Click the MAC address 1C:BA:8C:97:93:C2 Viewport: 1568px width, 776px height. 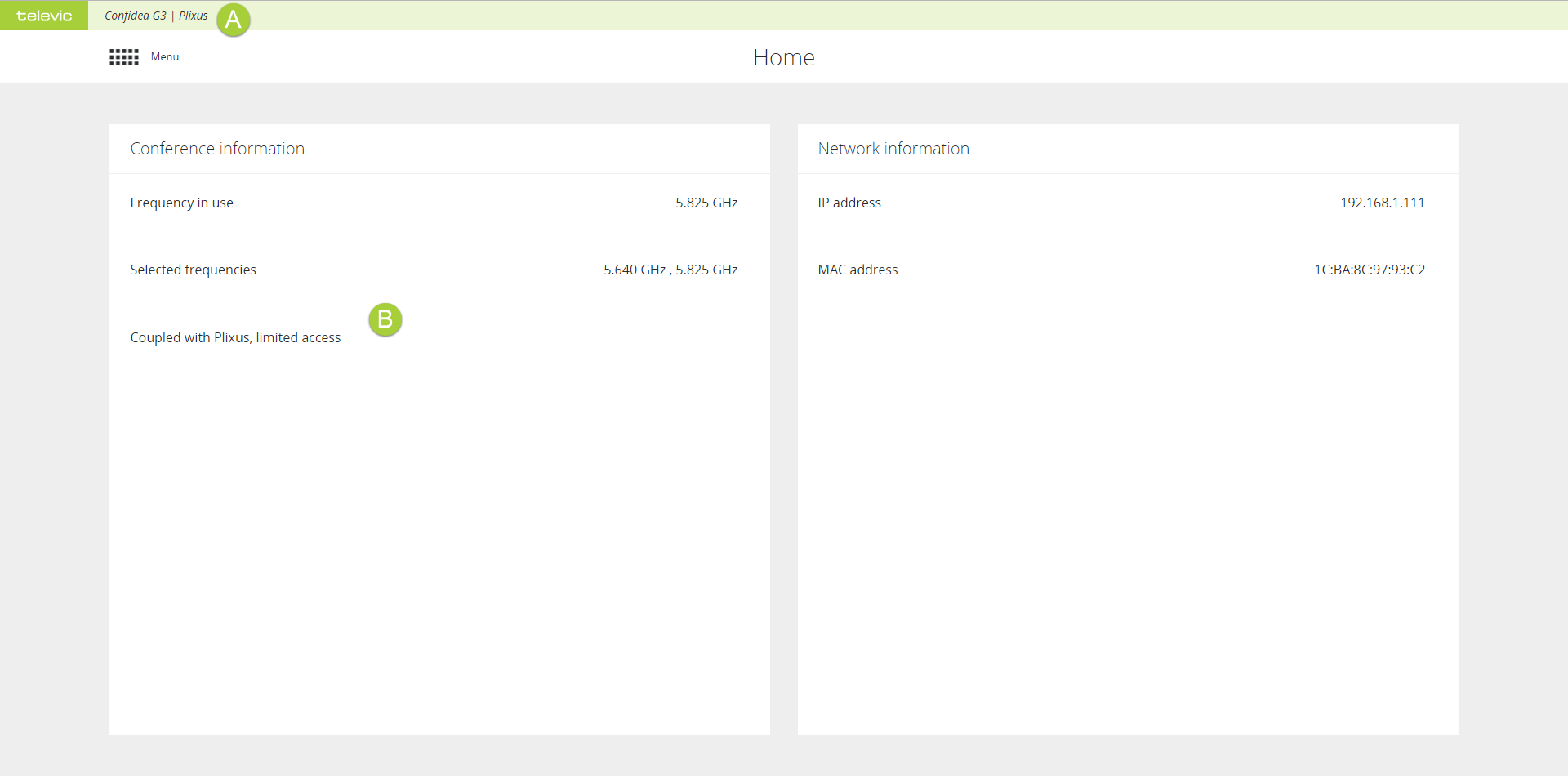1370,270
